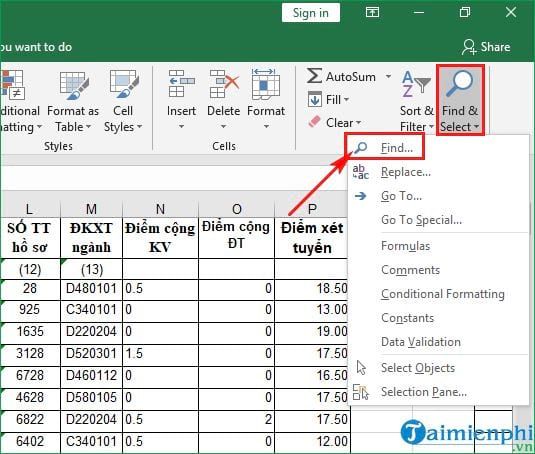Open Sort & Filter icon
The height and width of the screenshot is (454, 535).
(x=416, y=84)
